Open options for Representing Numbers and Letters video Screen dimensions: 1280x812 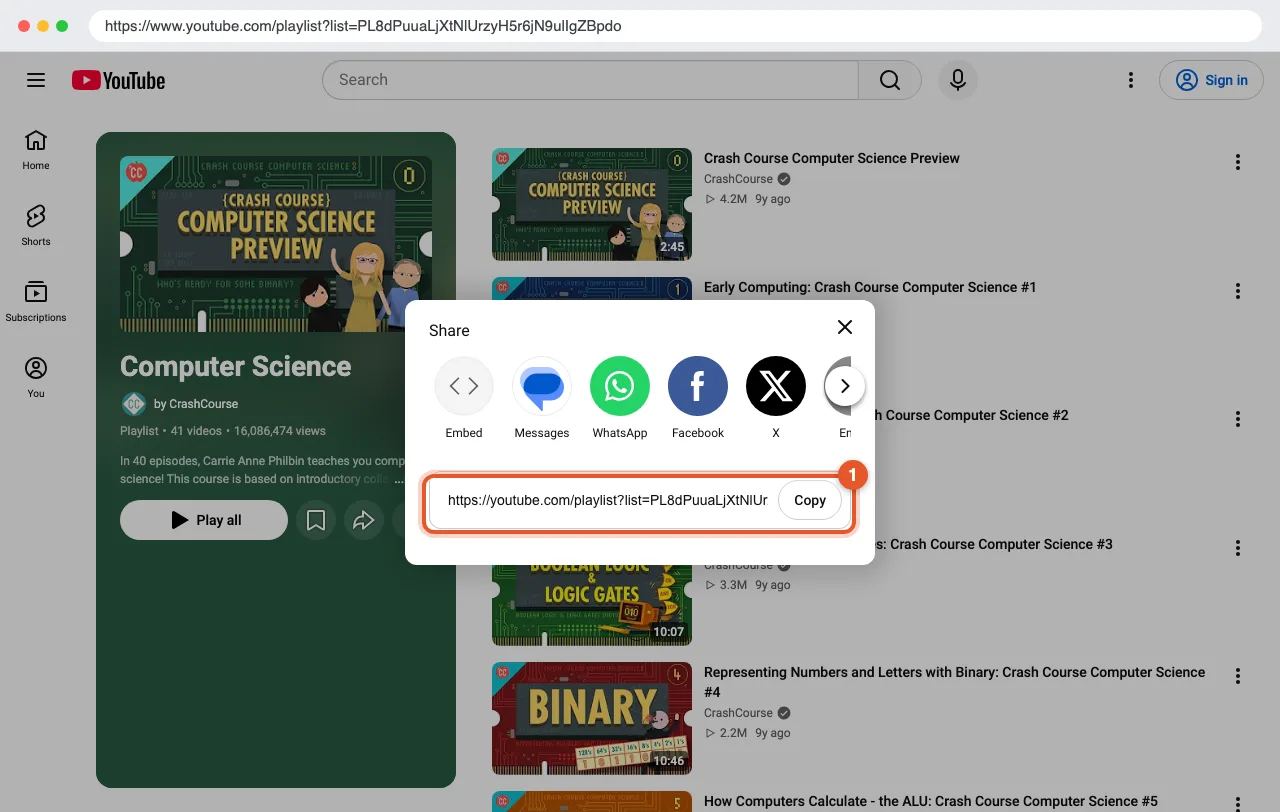tap(1238, 676)
